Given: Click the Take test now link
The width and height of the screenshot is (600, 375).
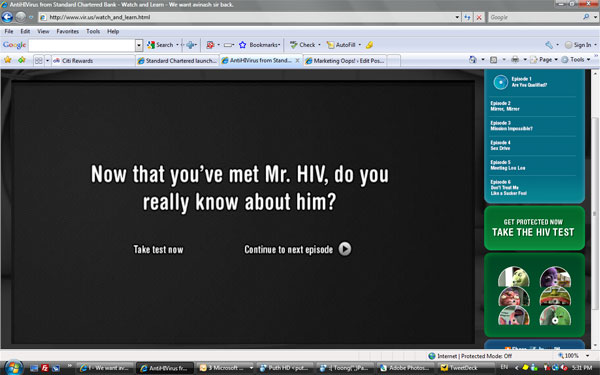Looking at the screenshot, I should [x=158, y=249].
